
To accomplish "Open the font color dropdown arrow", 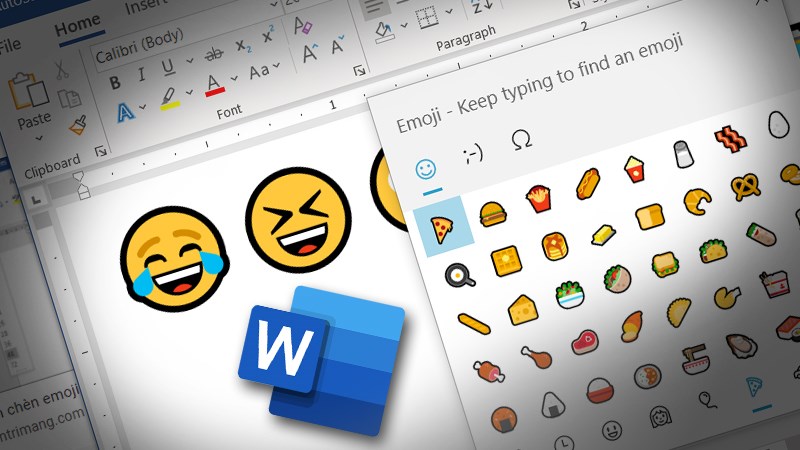I will [x=234, y=79].
